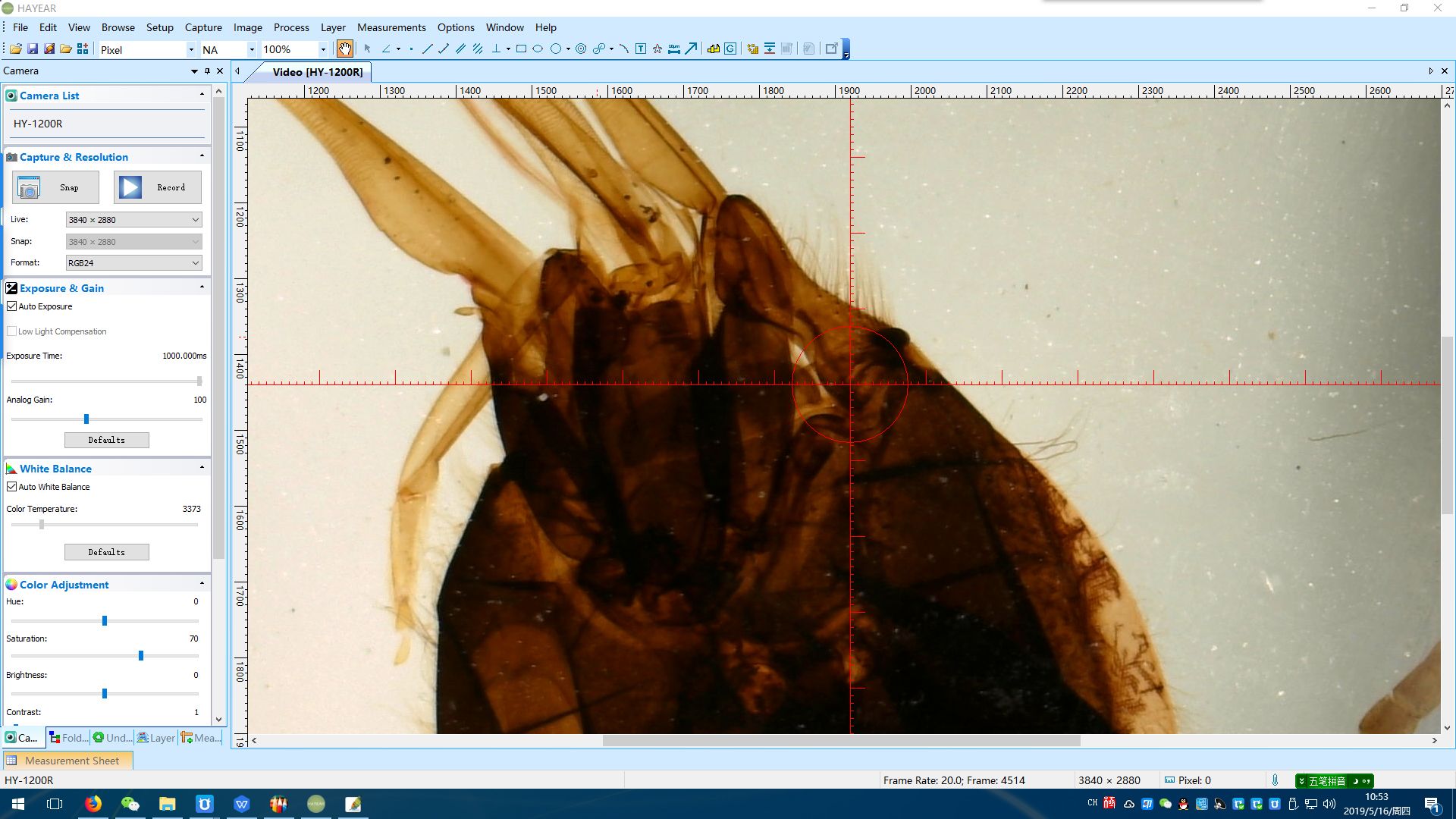Select the perpendicular line tool
This screenshot has width=1456, height=819.
coord(496,49)
